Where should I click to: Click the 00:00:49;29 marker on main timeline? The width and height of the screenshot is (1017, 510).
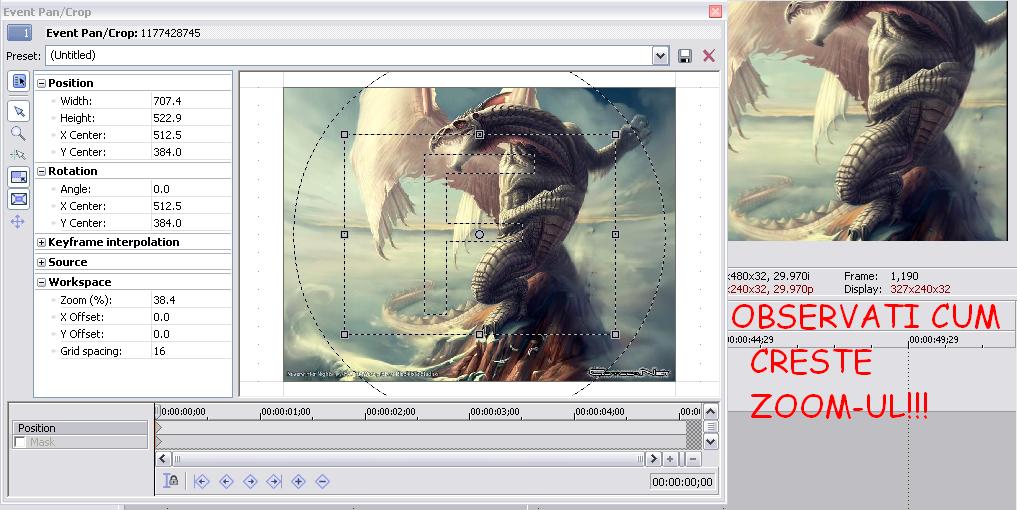coord(935,339)
